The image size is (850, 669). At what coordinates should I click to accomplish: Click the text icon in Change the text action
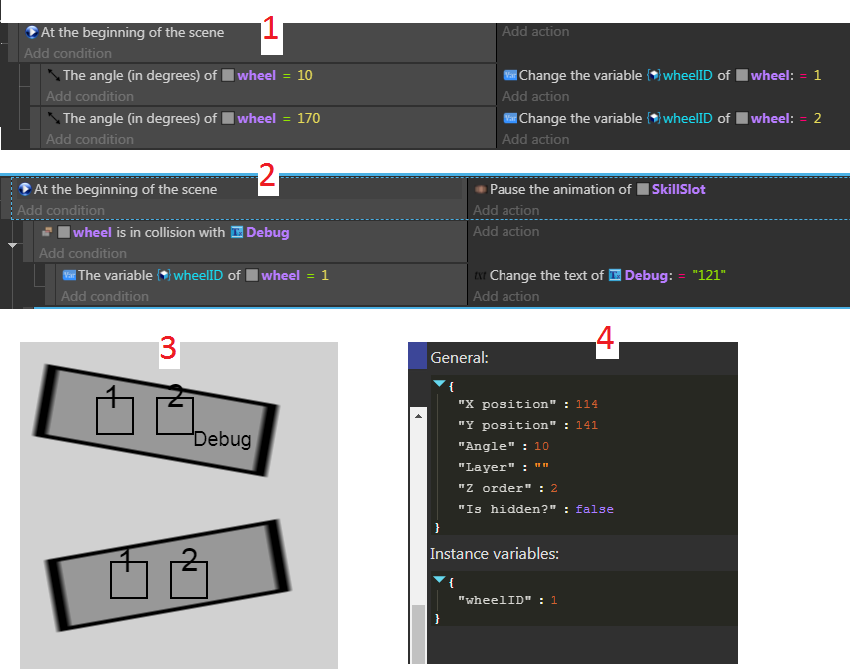pos(480,276)
